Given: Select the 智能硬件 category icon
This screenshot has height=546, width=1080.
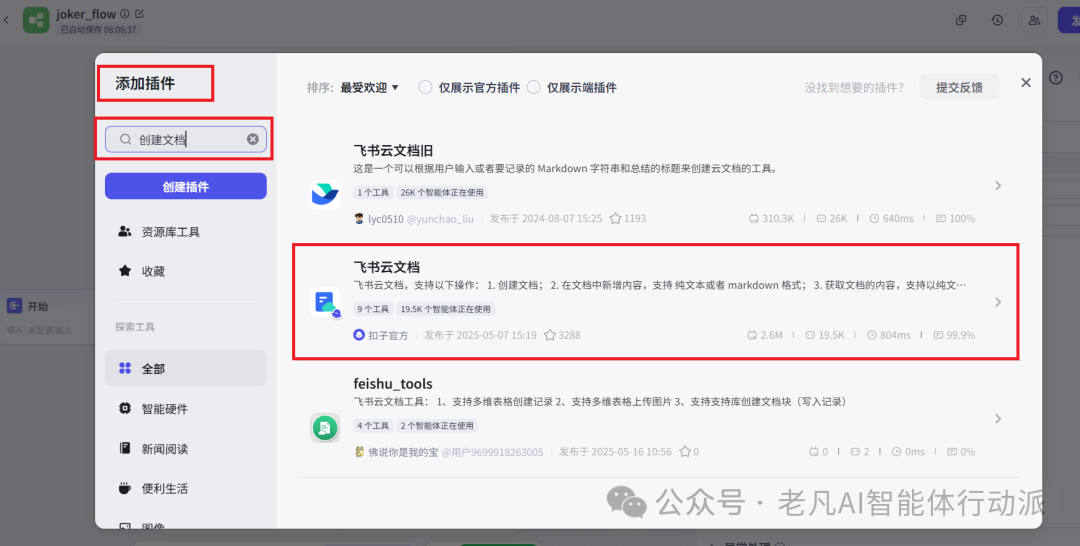Looking at the screenshot, I should click(x=125, y=408).
